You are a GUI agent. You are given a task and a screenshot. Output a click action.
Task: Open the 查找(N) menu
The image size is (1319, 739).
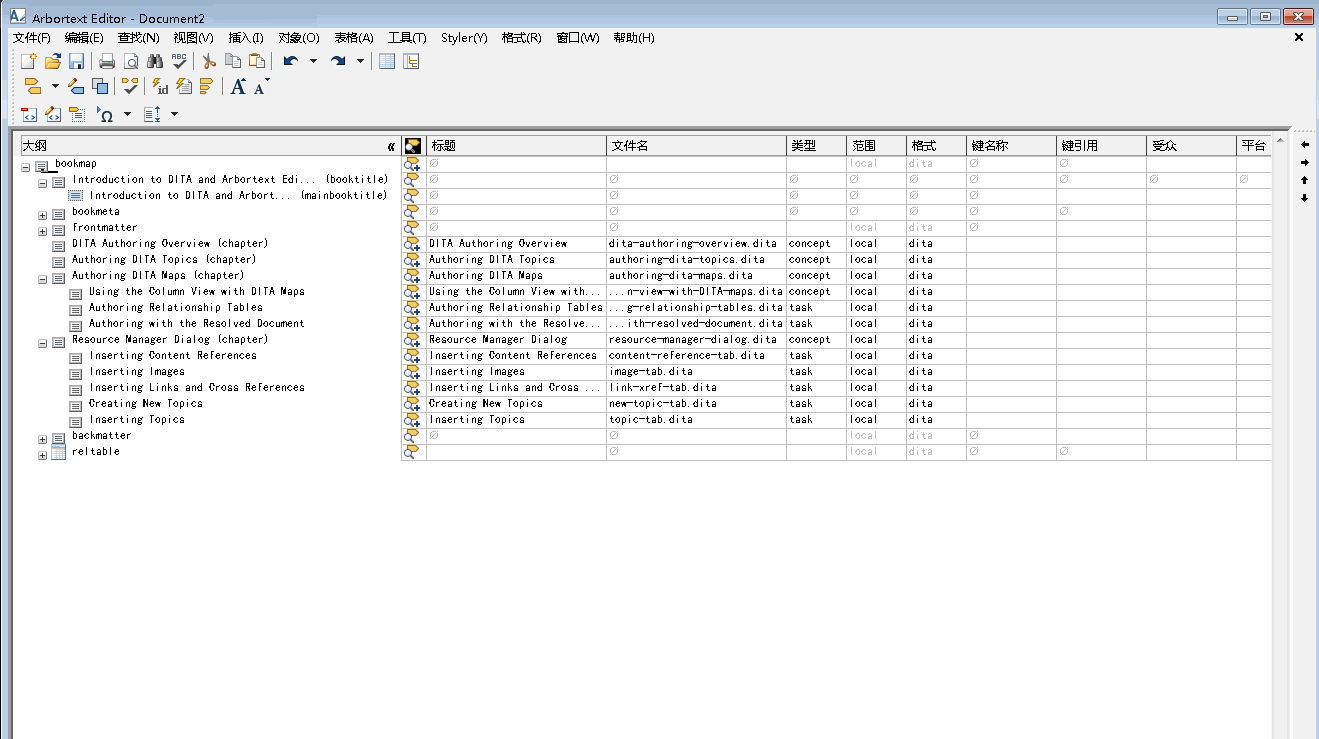139,38
